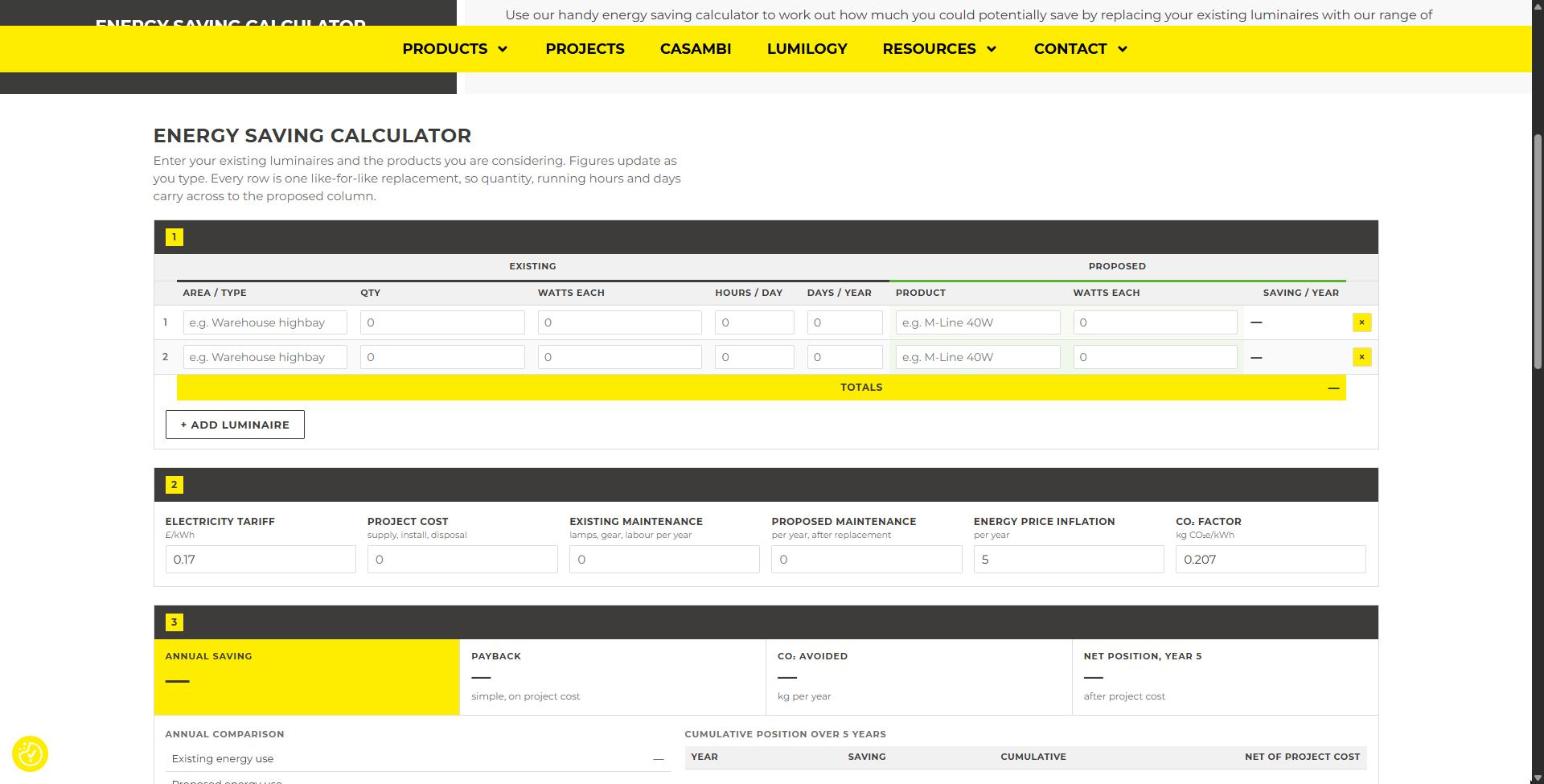Click the Energy Saving Calculator heading
This screenshot has width=1544, height=784.
312,135
